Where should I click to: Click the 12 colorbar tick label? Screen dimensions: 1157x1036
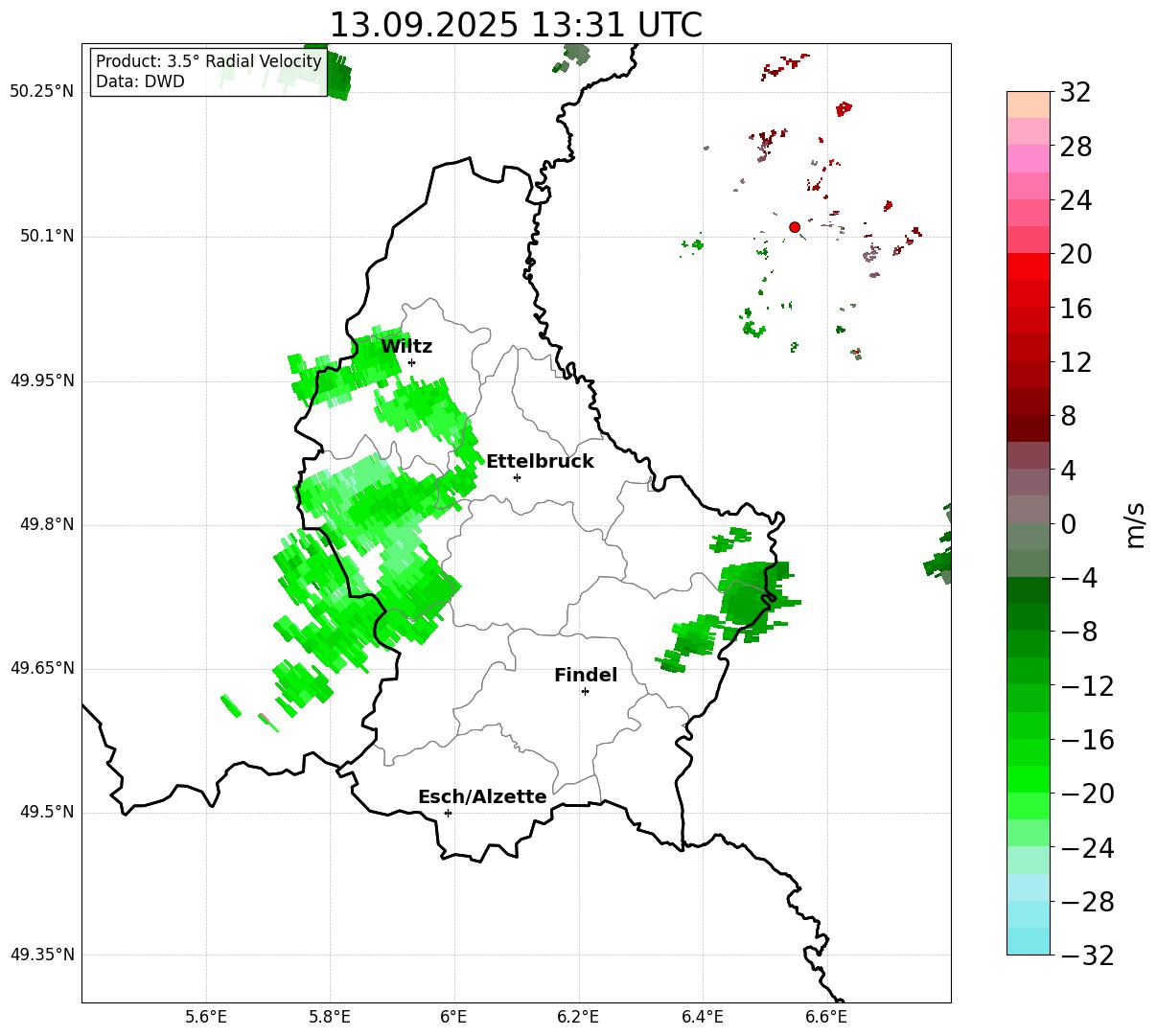(1076, 362)
